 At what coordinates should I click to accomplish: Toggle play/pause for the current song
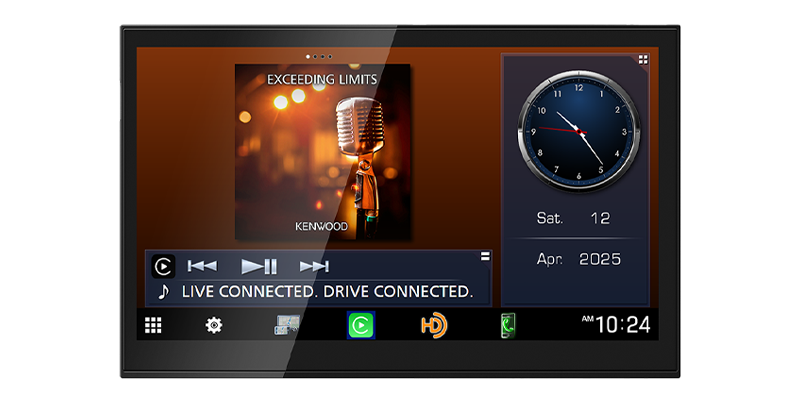point(259,266)
